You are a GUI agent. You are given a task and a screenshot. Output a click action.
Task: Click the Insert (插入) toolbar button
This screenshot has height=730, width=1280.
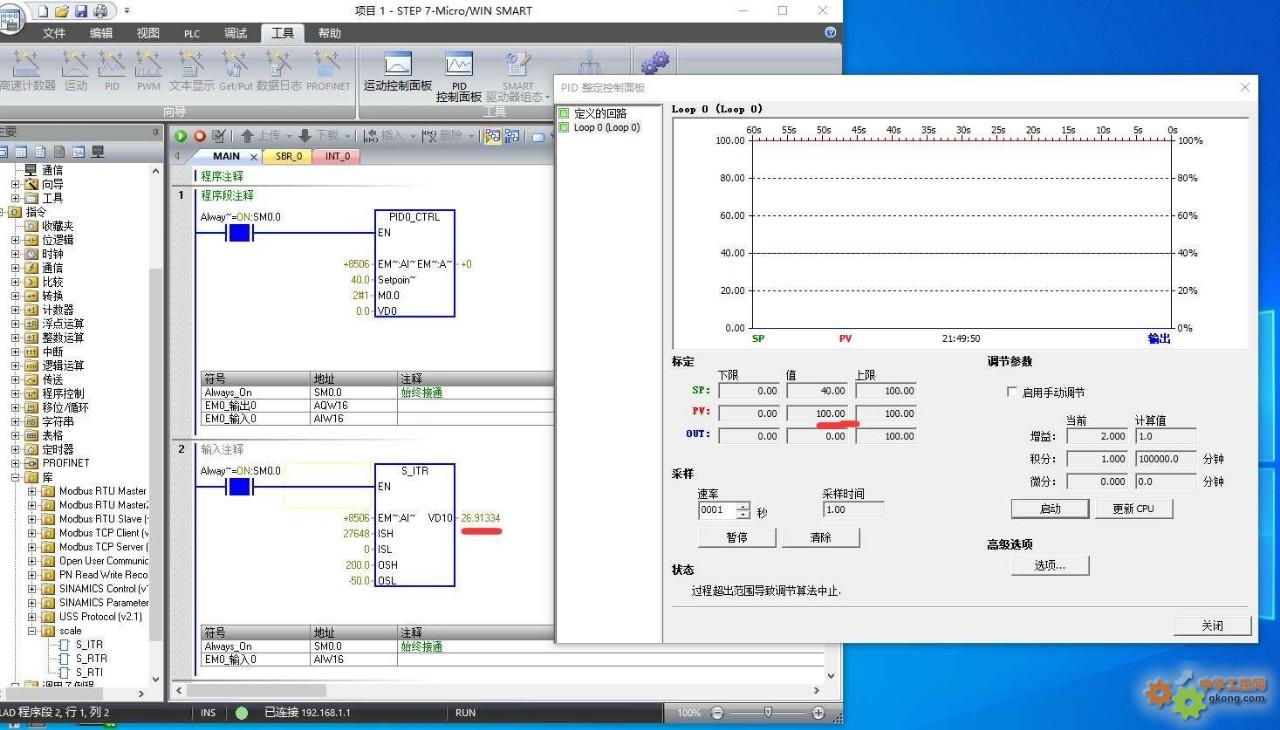pyautogui.click(x=385, y=136)
